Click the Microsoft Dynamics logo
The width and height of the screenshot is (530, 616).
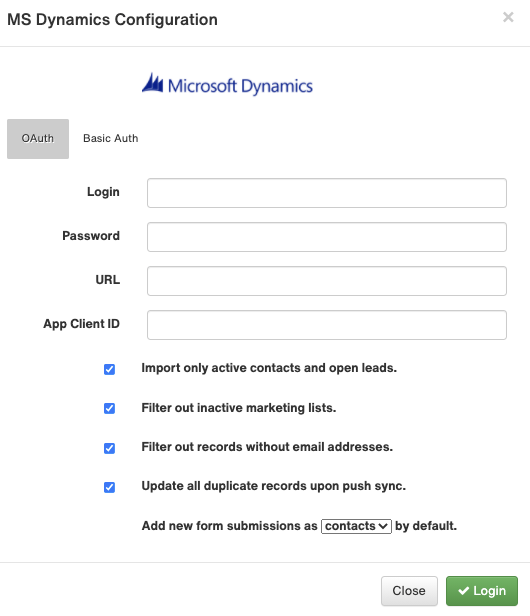click(227, 84)
